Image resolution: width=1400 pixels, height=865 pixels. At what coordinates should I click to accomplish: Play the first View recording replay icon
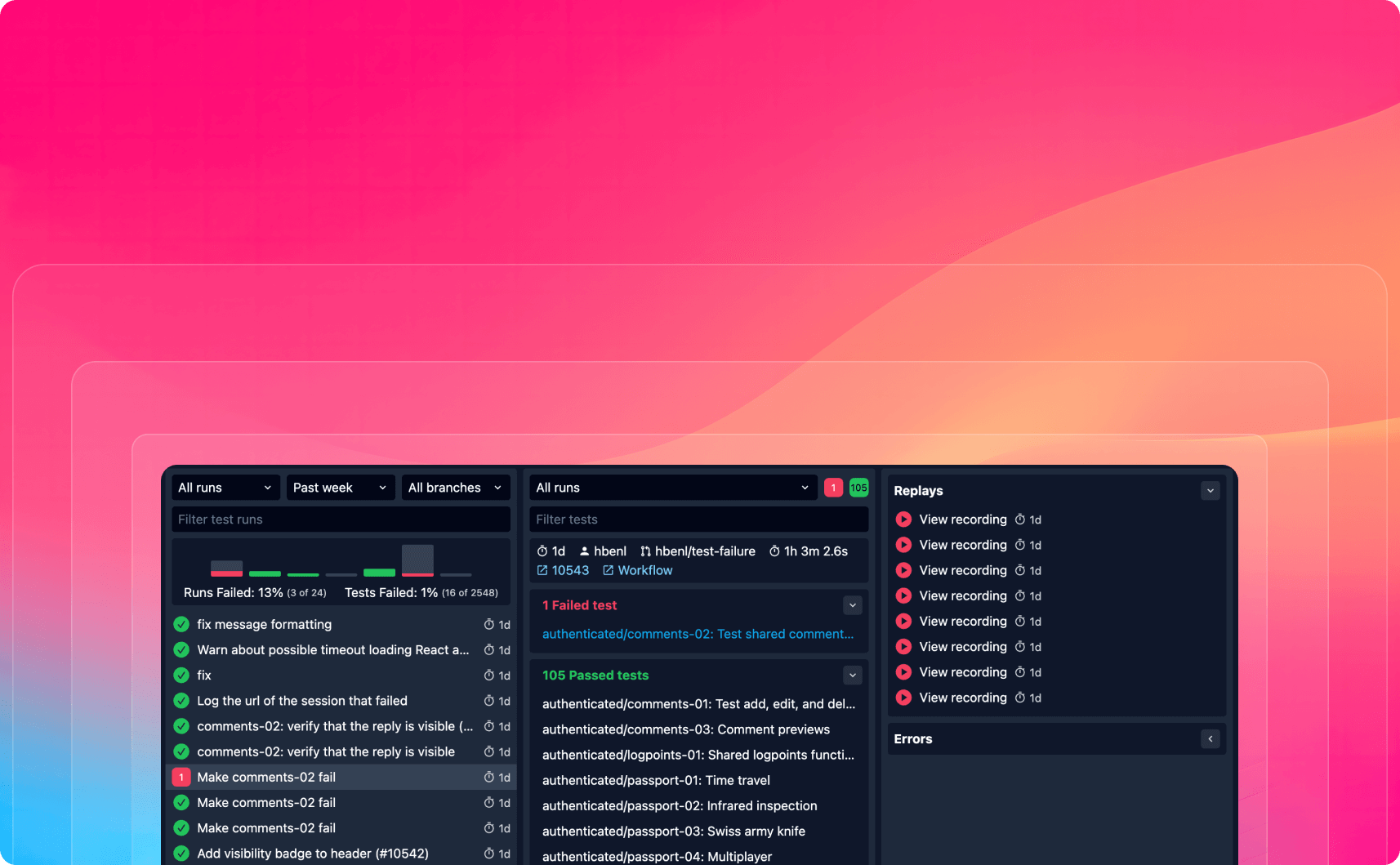coord(903,519)
